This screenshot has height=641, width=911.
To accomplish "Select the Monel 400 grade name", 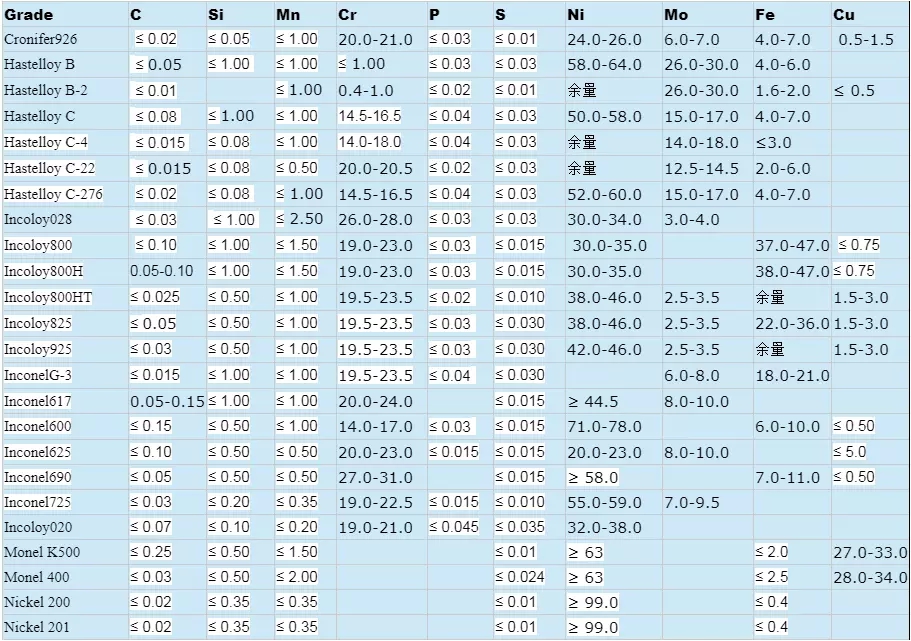I will tap(37, 578).
